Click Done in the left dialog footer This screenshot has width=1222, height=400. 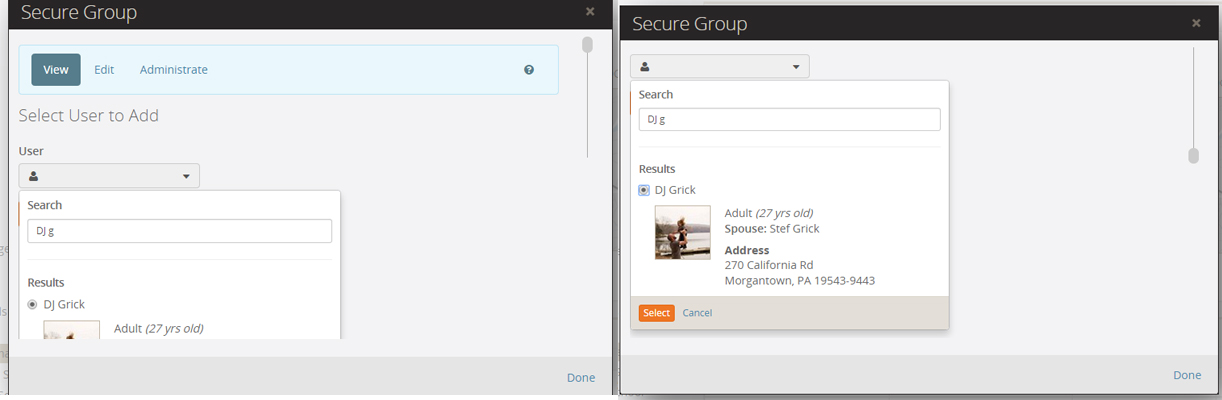580,377
